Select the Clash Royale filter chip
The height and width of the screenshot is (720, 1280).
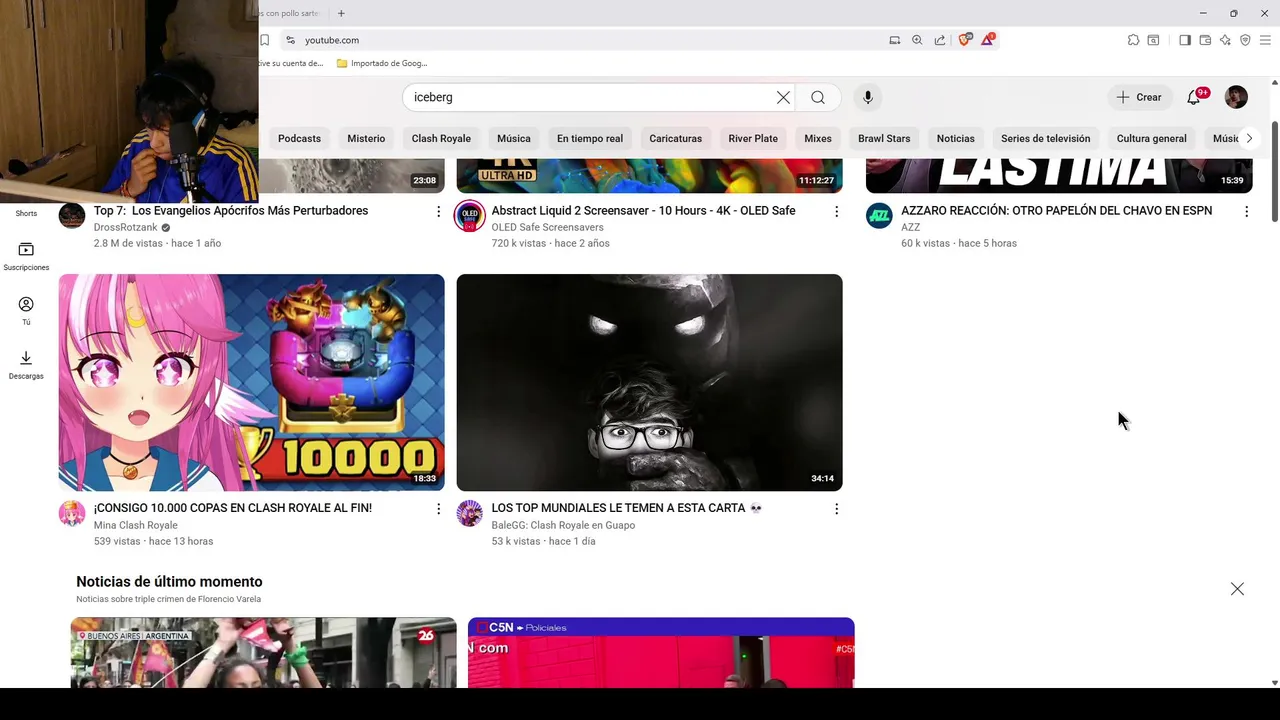441,138
